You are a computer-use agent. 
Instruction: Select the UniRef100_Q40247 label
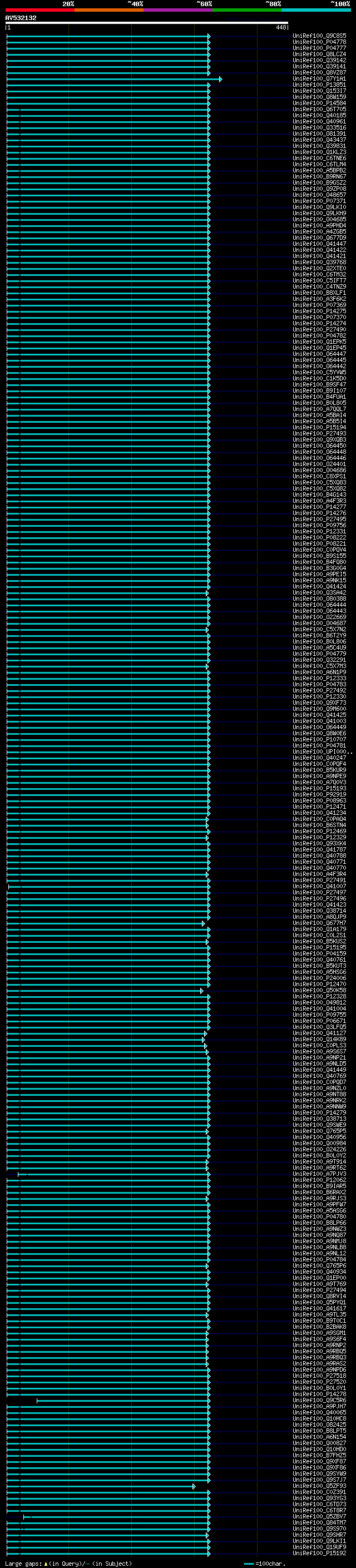click(319, 758)
